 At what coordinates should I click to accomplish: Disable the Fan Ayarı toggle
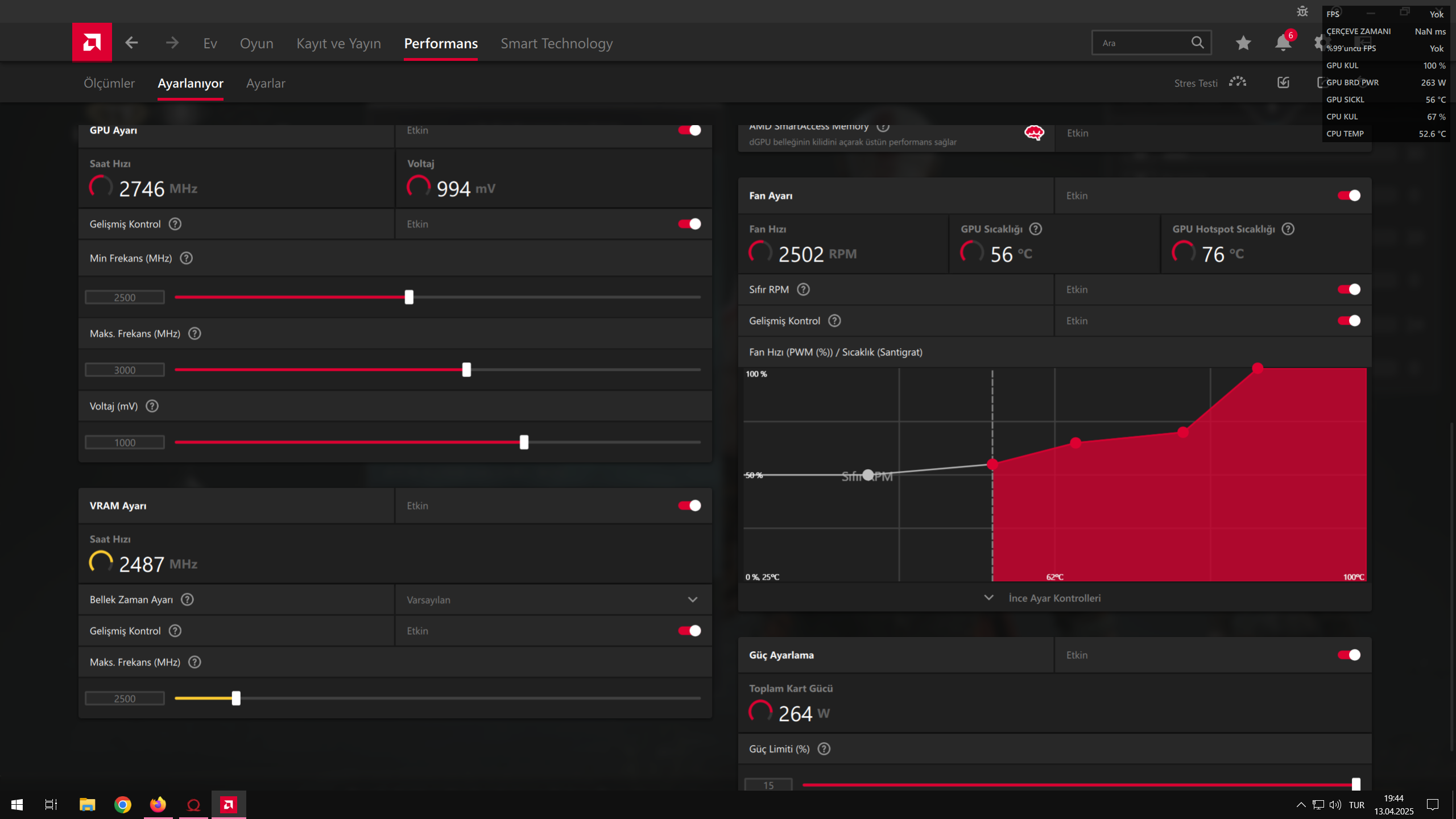[1349, 196]
